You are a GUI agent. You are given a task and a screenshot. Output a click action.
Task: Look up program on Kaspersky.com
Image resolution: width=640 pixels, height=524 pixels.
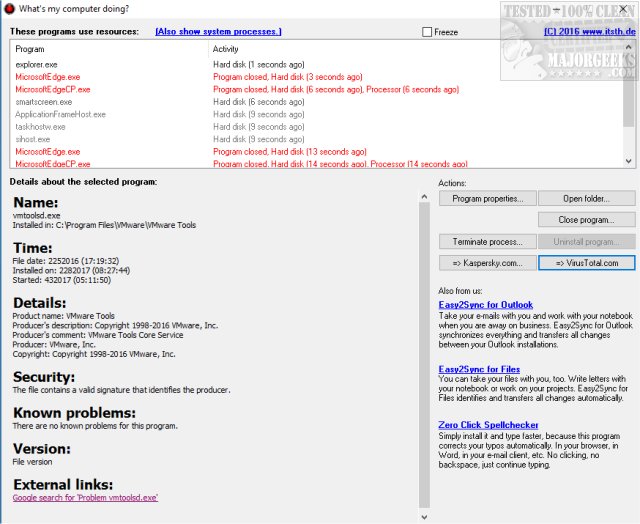488,263
